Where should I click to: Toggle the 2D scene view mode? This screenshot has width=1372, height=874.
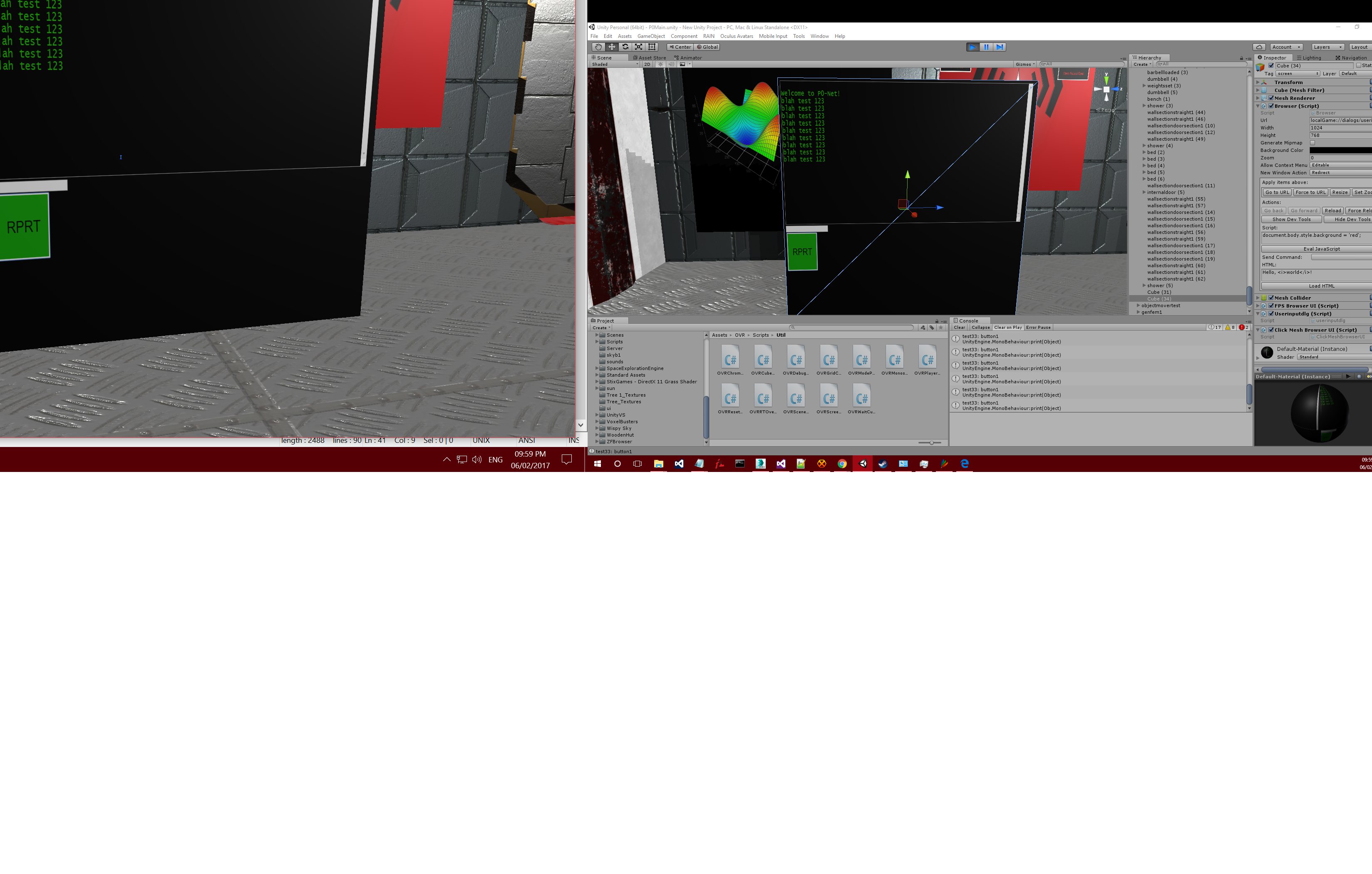tap(647, 65)
